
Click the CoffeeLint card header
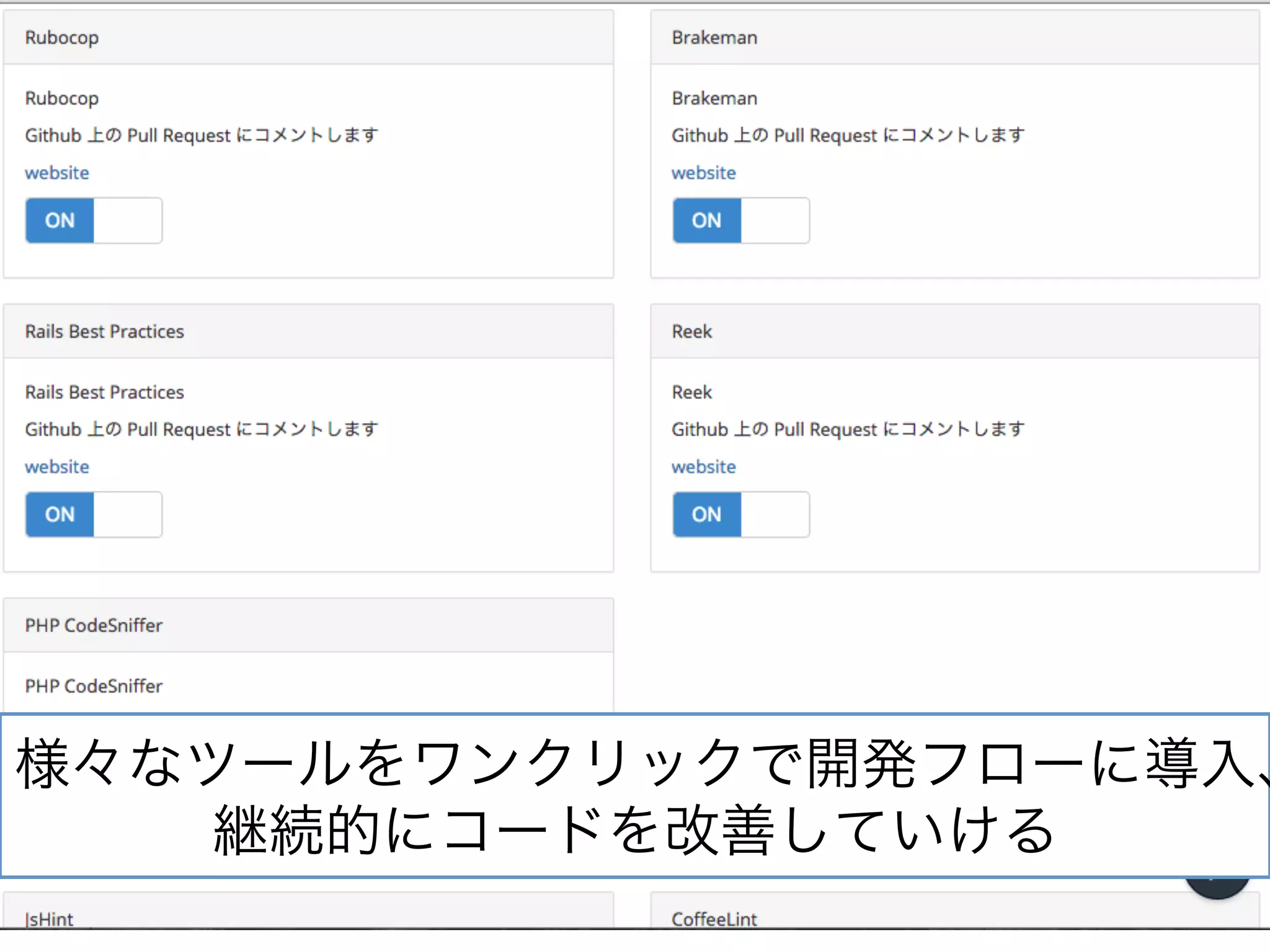[x=955, y=911]
